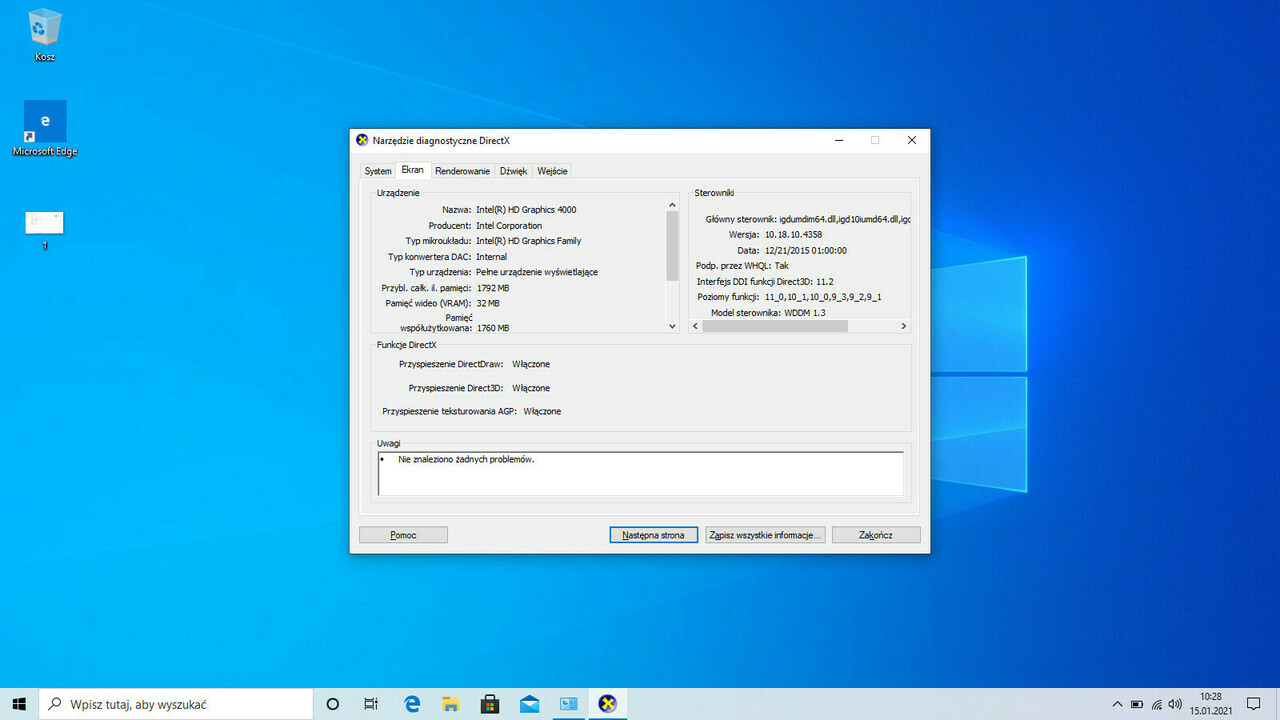Image resolution: width=1280 pixels, height=720 pixels.
Task: Open the Windows Start menu
Action: [19, 704]
